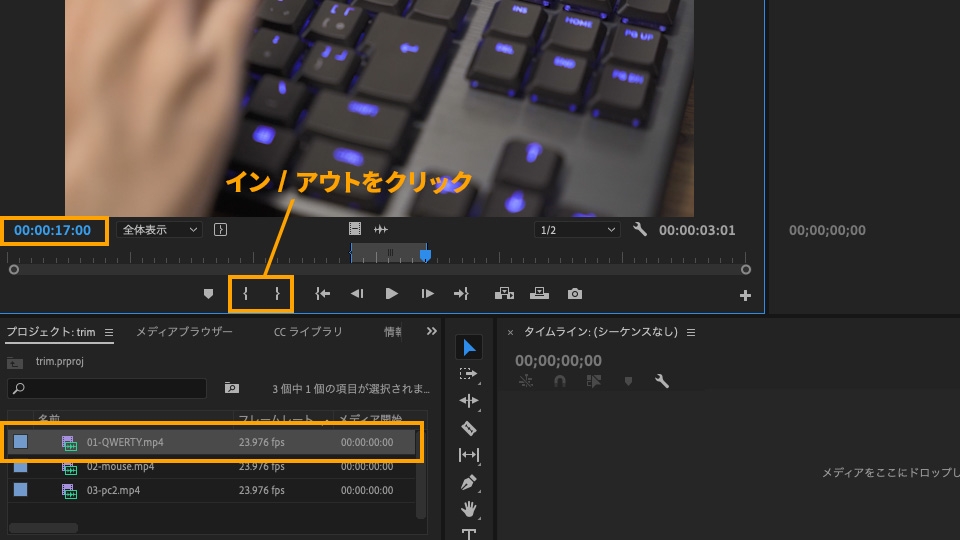Select the Razor tool
This screenshot has height=540, width=960.
pyautogui.click(x=469, y=428)
